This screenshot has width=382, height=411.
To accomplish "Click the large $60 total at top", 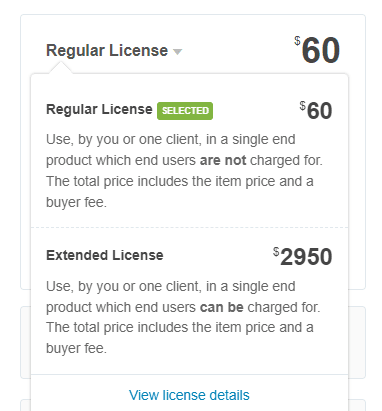I will (x=317, y=50).
